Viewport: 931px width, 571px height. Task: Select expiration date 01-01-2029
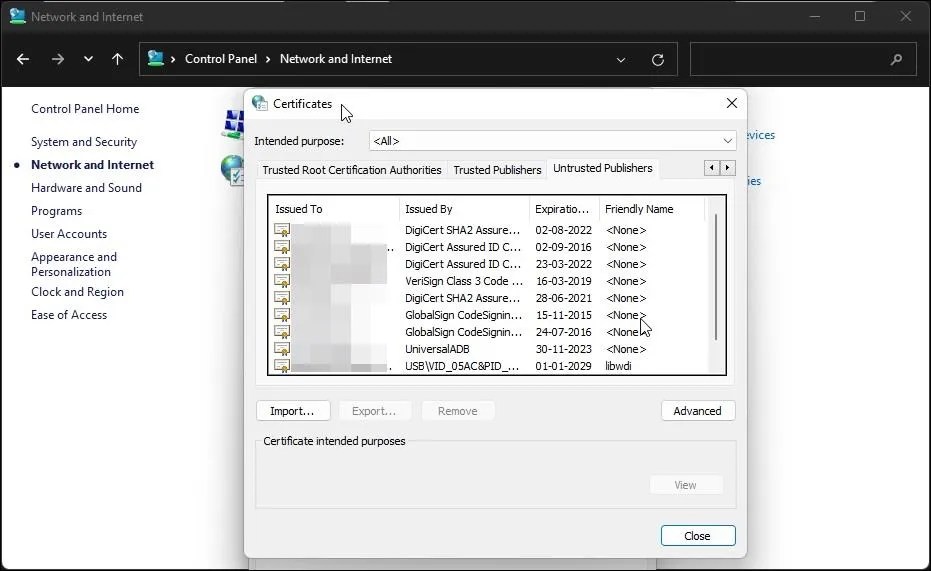tap(563, 366)
